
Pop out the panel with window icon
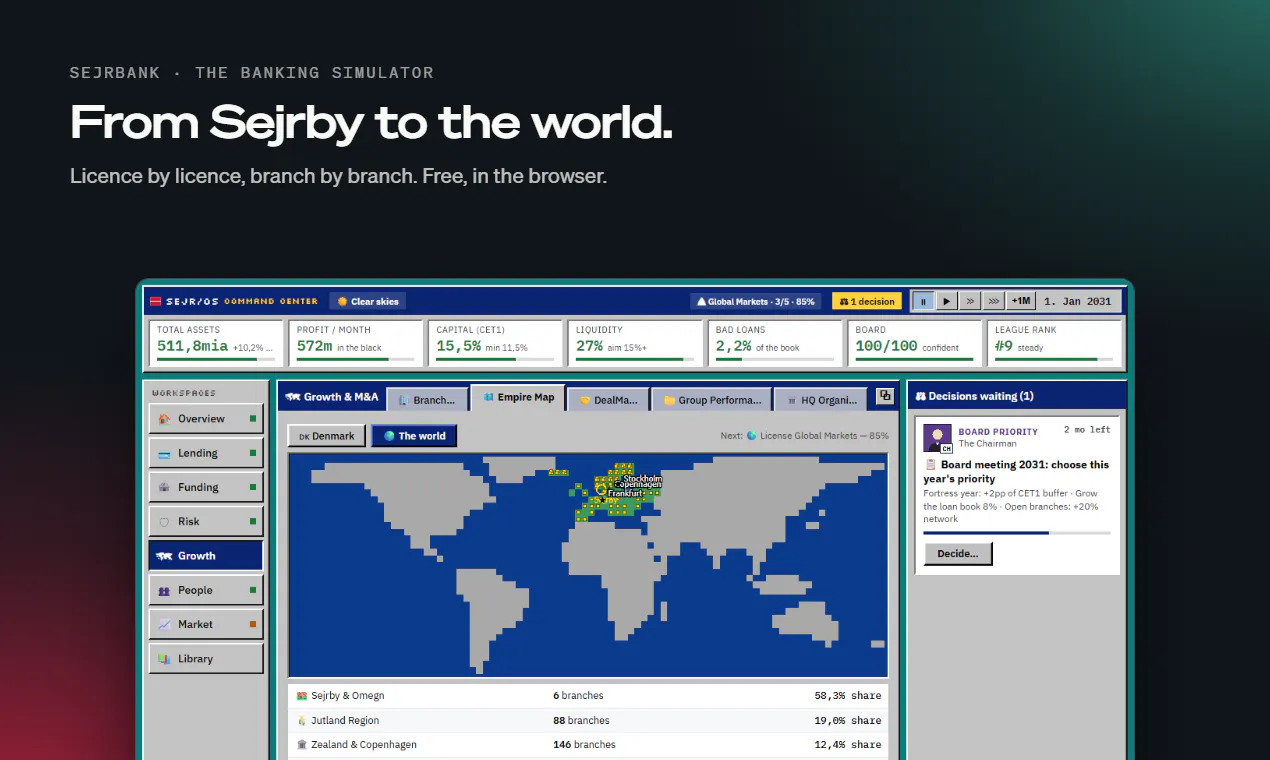[x=885, y=396]
